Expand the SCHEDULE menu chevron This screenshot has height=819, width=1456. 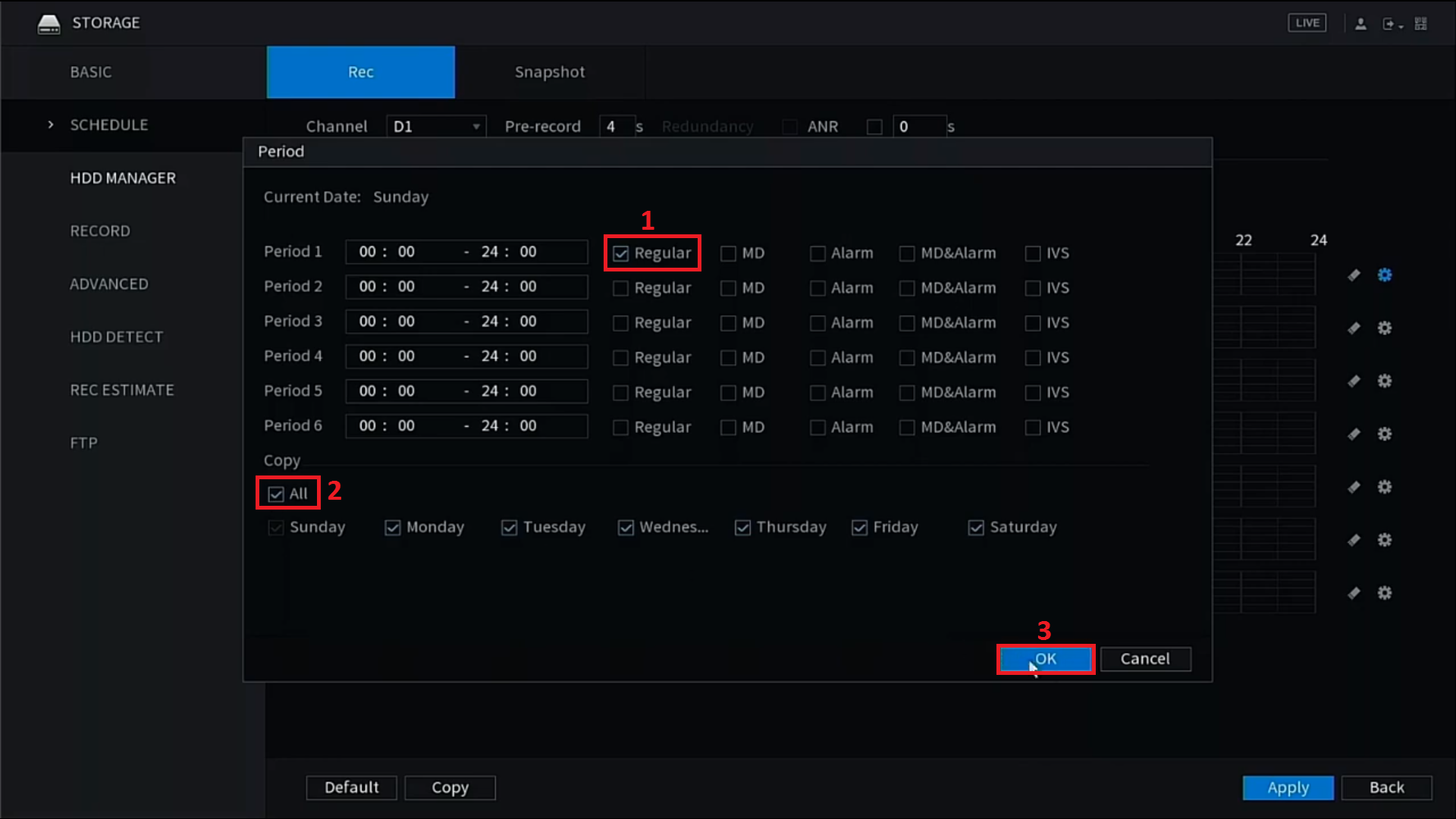51,125
